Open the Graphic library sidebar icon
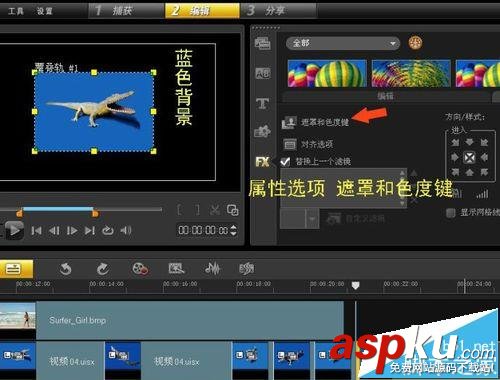 263,131
